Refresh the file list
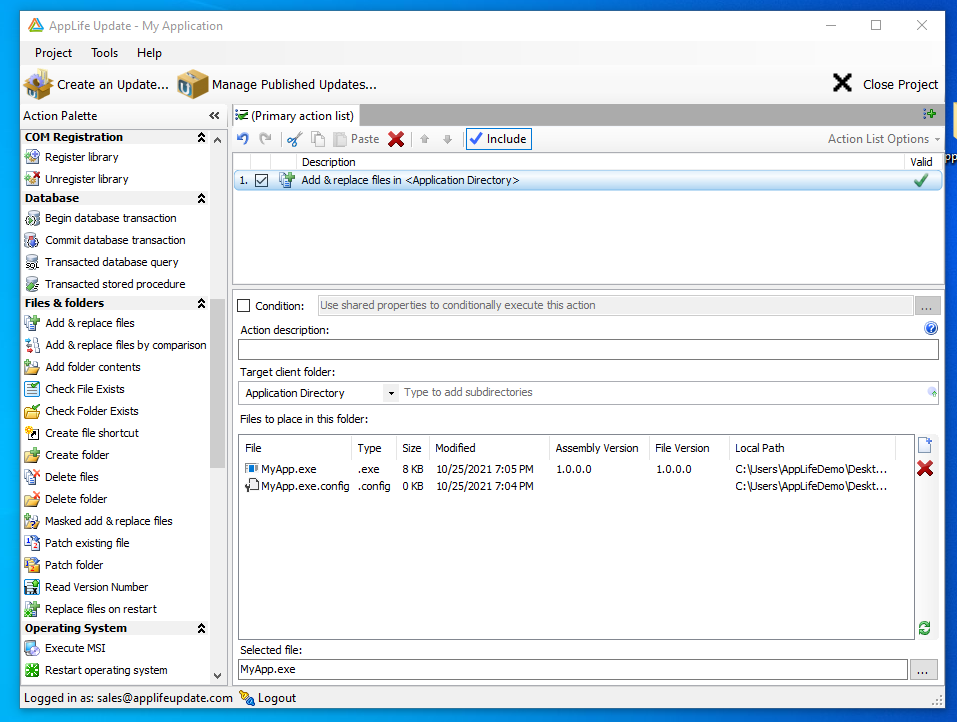Viewport: 957px width, 722px height. pos(925,628)
